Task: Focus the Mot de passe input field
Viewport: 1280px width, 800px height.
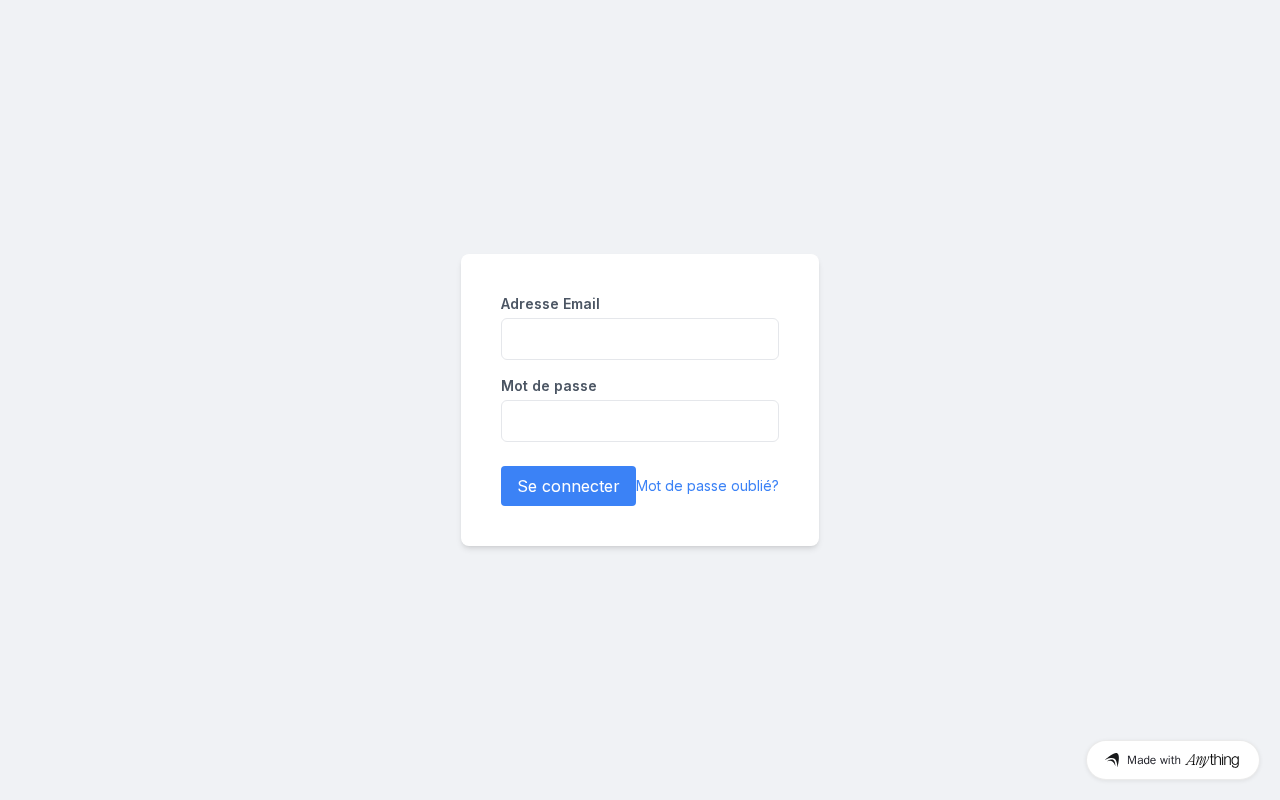Action: pyautogui.click(x=640, y=421)
